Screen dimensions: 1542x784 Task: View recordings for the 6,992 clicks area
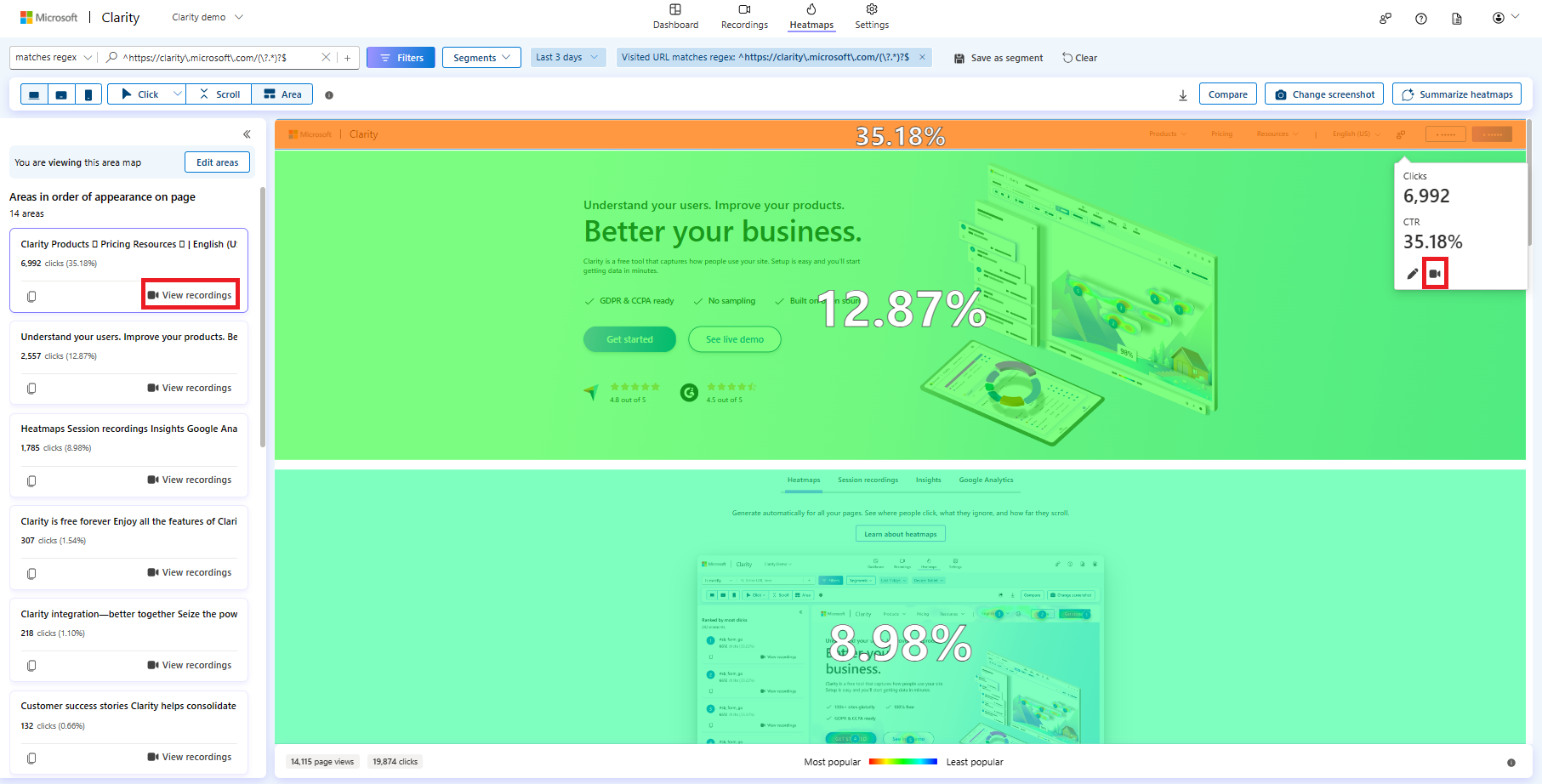[x=190, y=295]
